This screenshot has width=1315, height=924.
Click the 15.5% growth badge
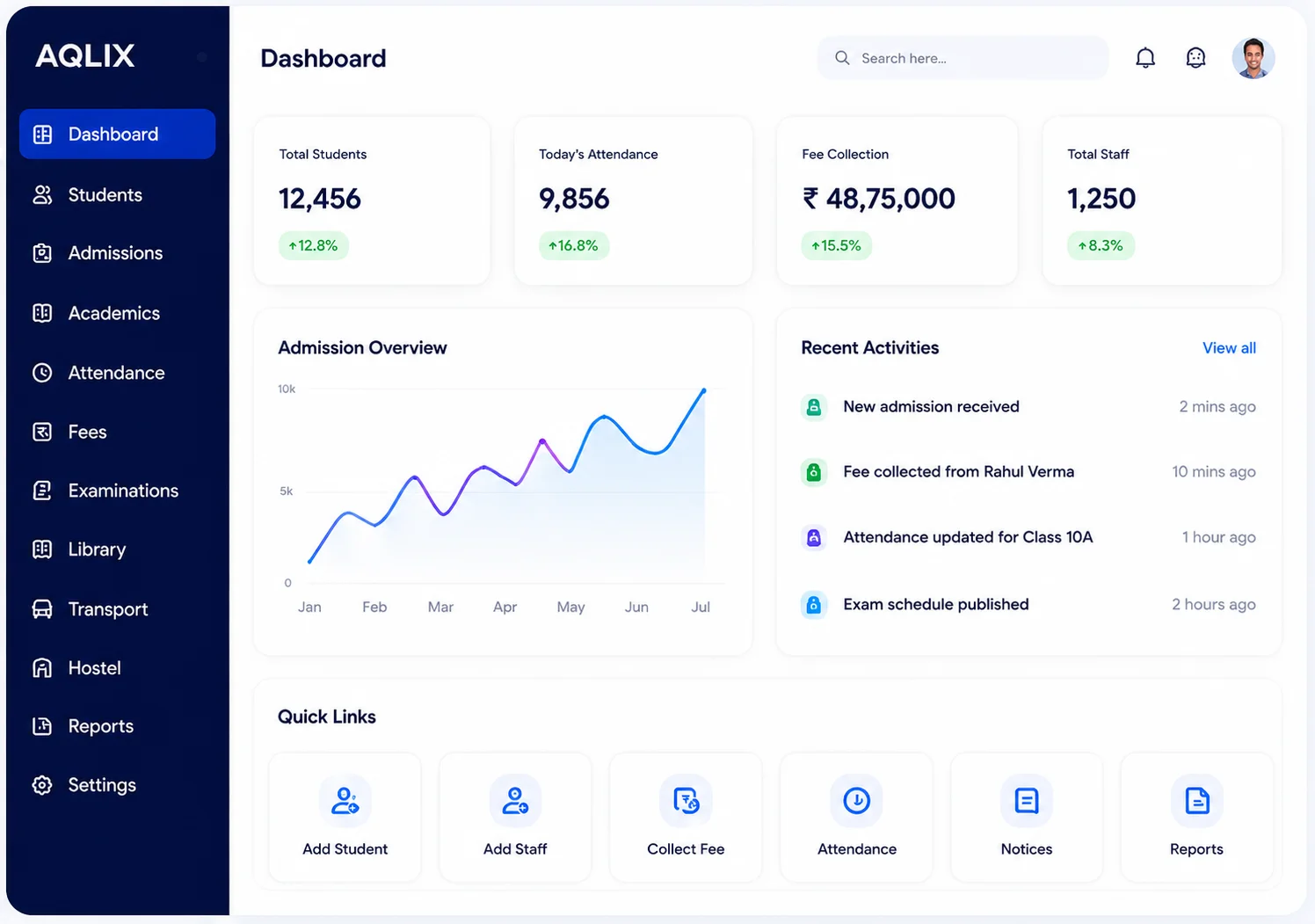pos(837,245)
